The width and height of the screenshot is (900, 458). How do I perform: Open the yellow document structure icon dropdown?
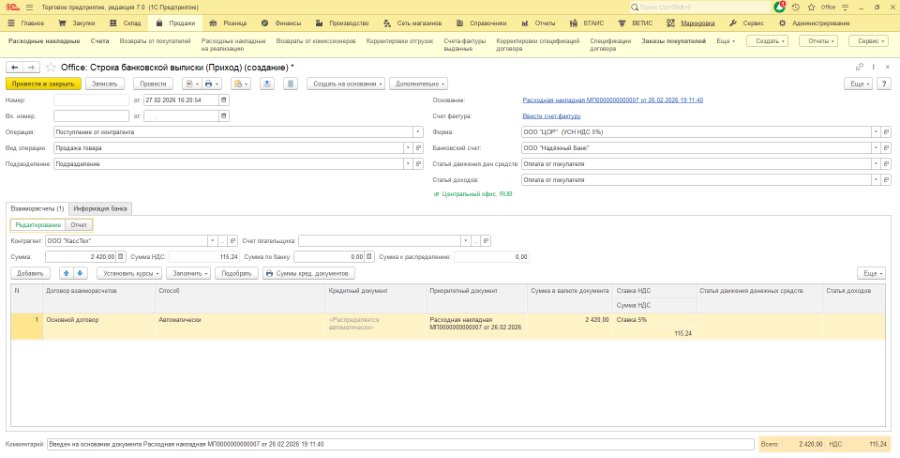tap(240, 84)
